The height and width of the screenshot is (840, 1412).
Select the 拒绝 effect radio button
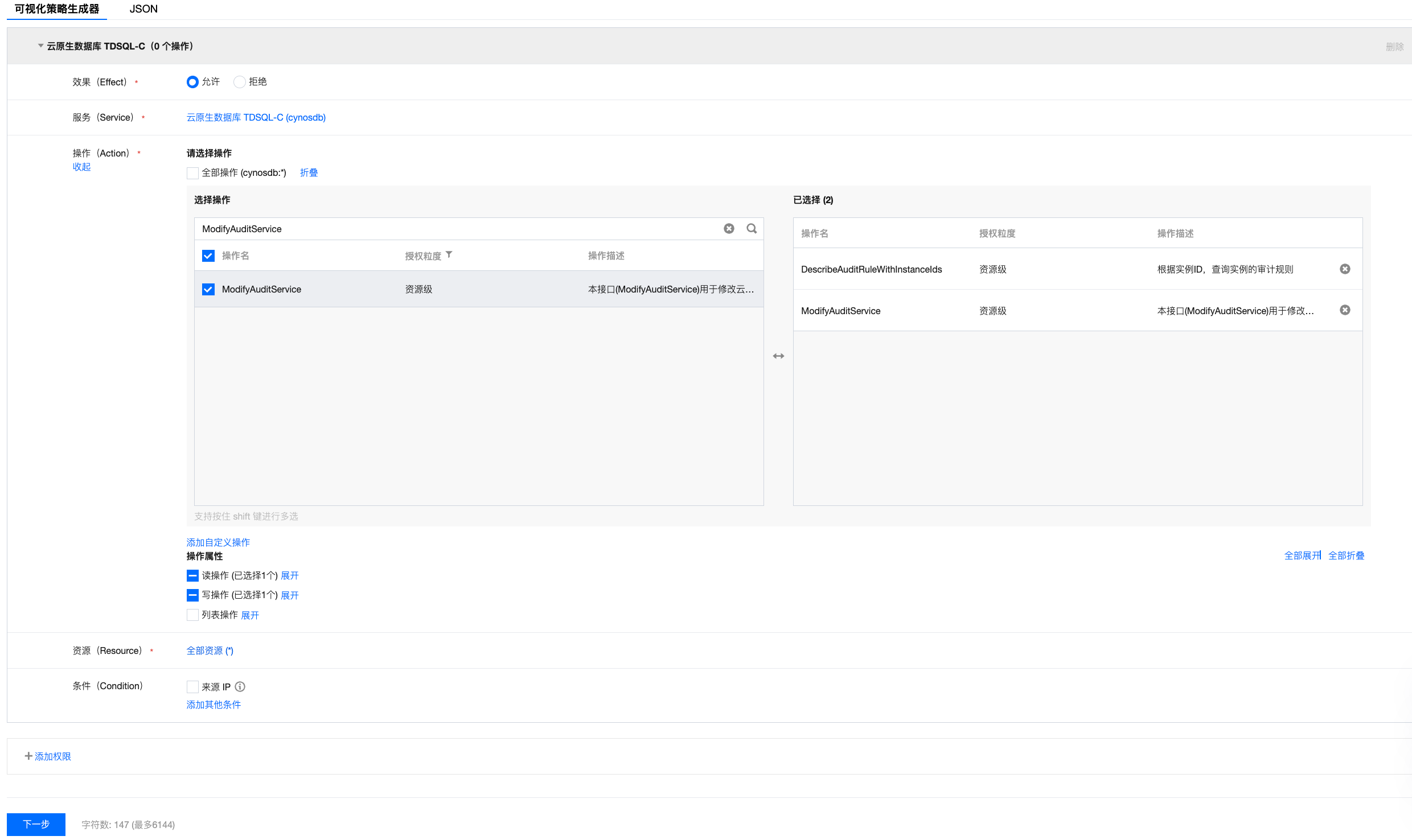click(240, 82)
